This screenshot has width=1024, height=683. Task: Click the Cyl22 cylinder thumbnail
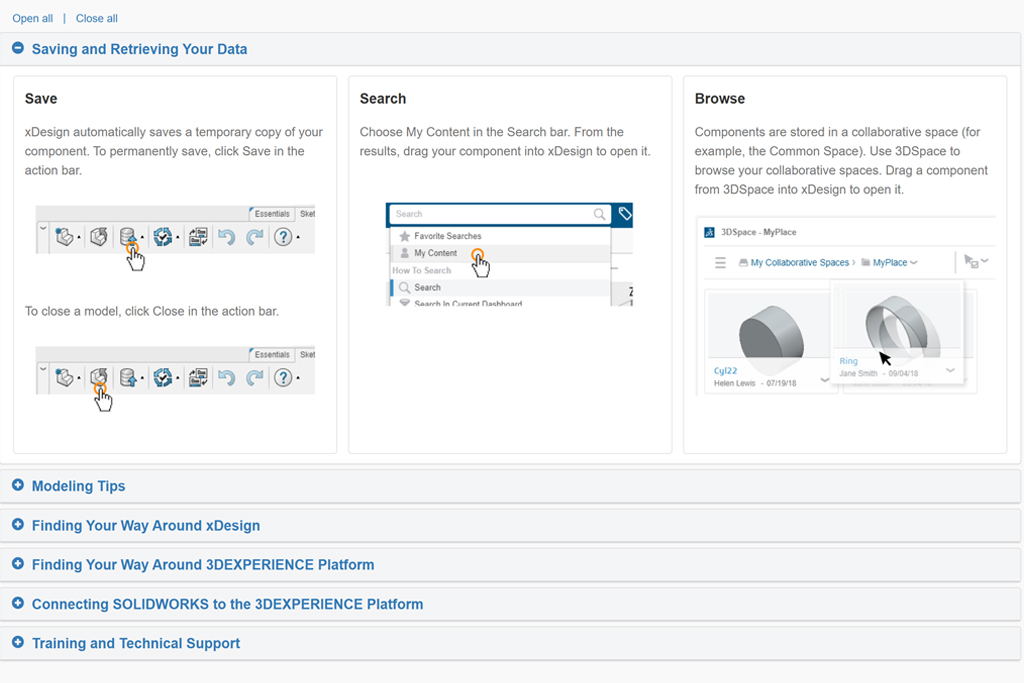pos(771,330)
